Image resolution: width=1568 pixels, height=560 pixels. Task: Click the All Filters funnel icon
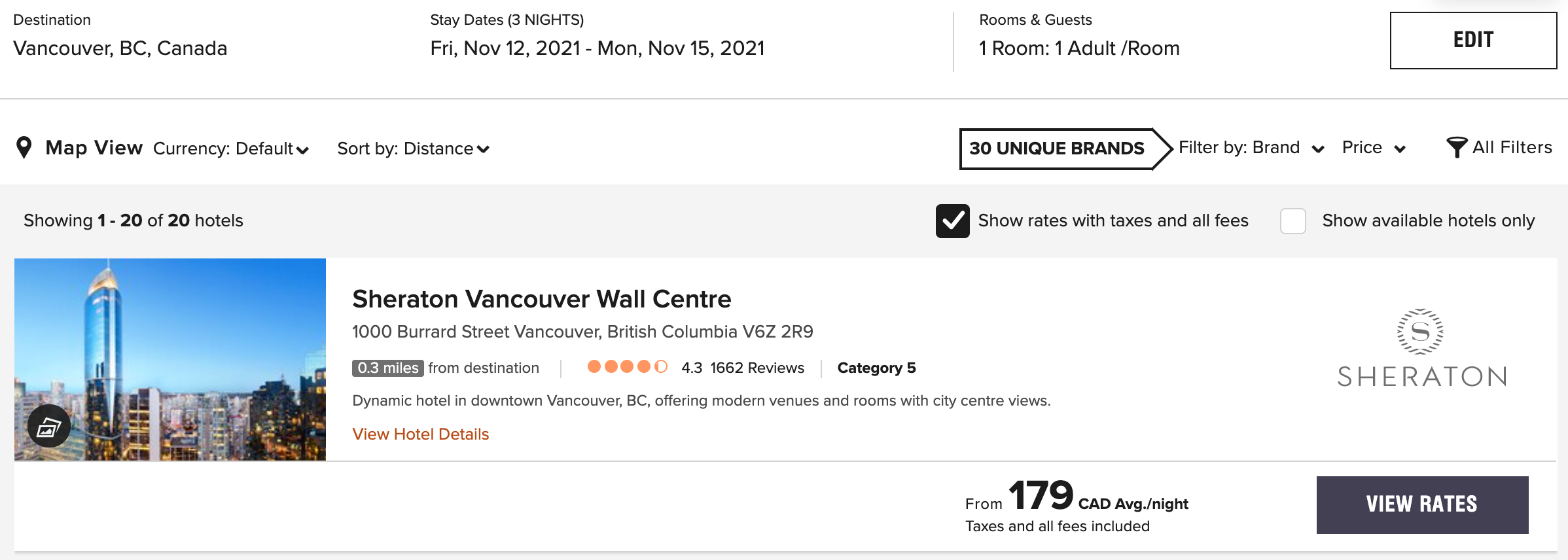click(x=1456, y=148)
